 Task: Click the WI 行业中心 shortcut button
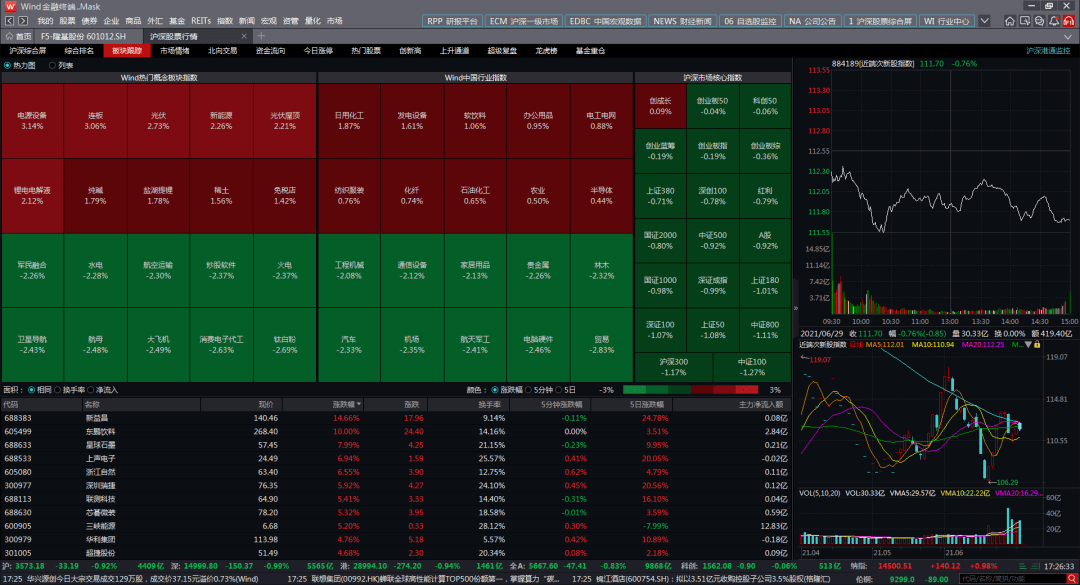pyautogui.click(x=946, y=21)
